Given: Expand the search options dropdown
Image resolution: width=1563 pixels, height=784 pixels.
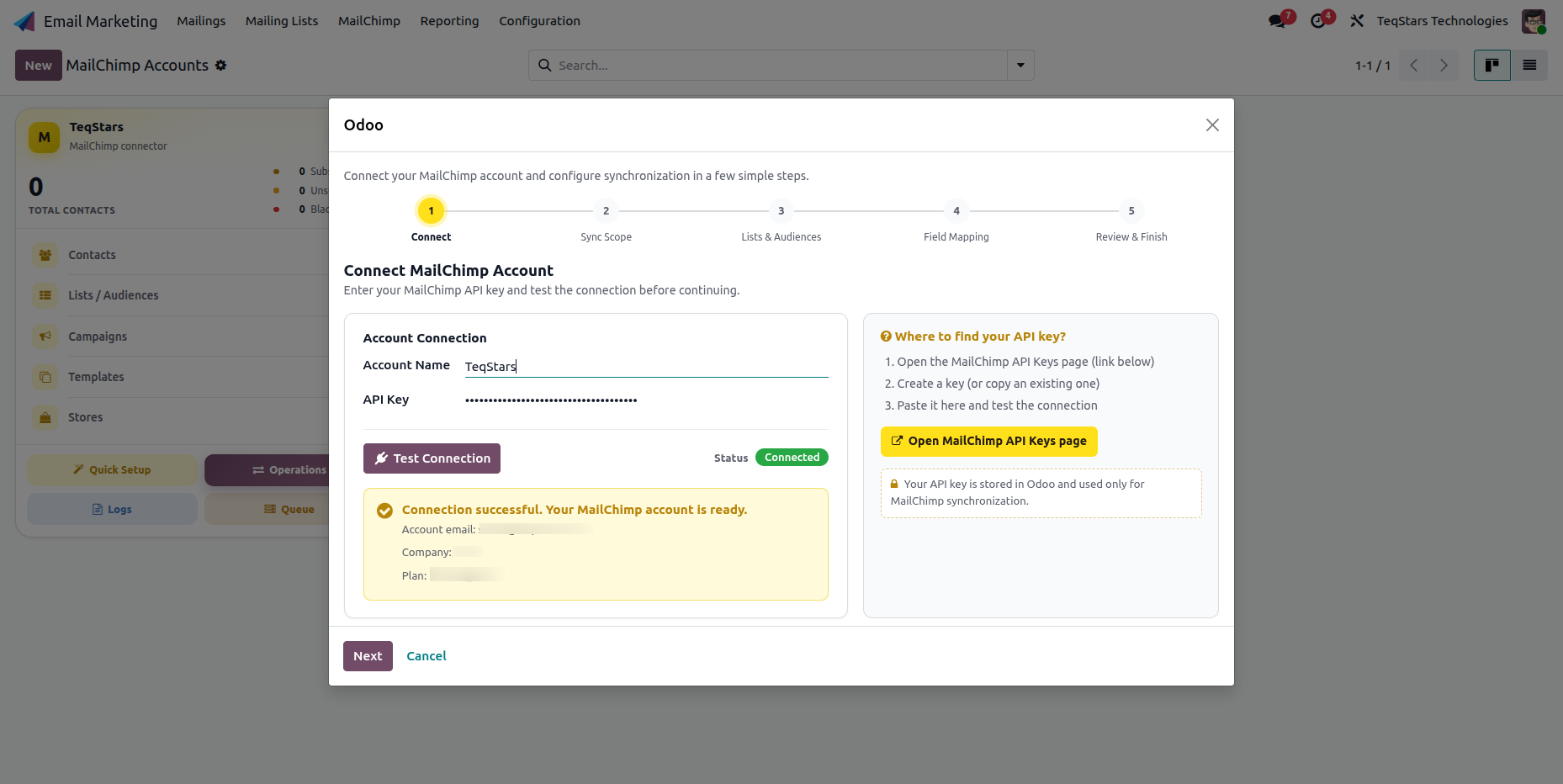Looking at the screenshot, I should click(1020, 66).
